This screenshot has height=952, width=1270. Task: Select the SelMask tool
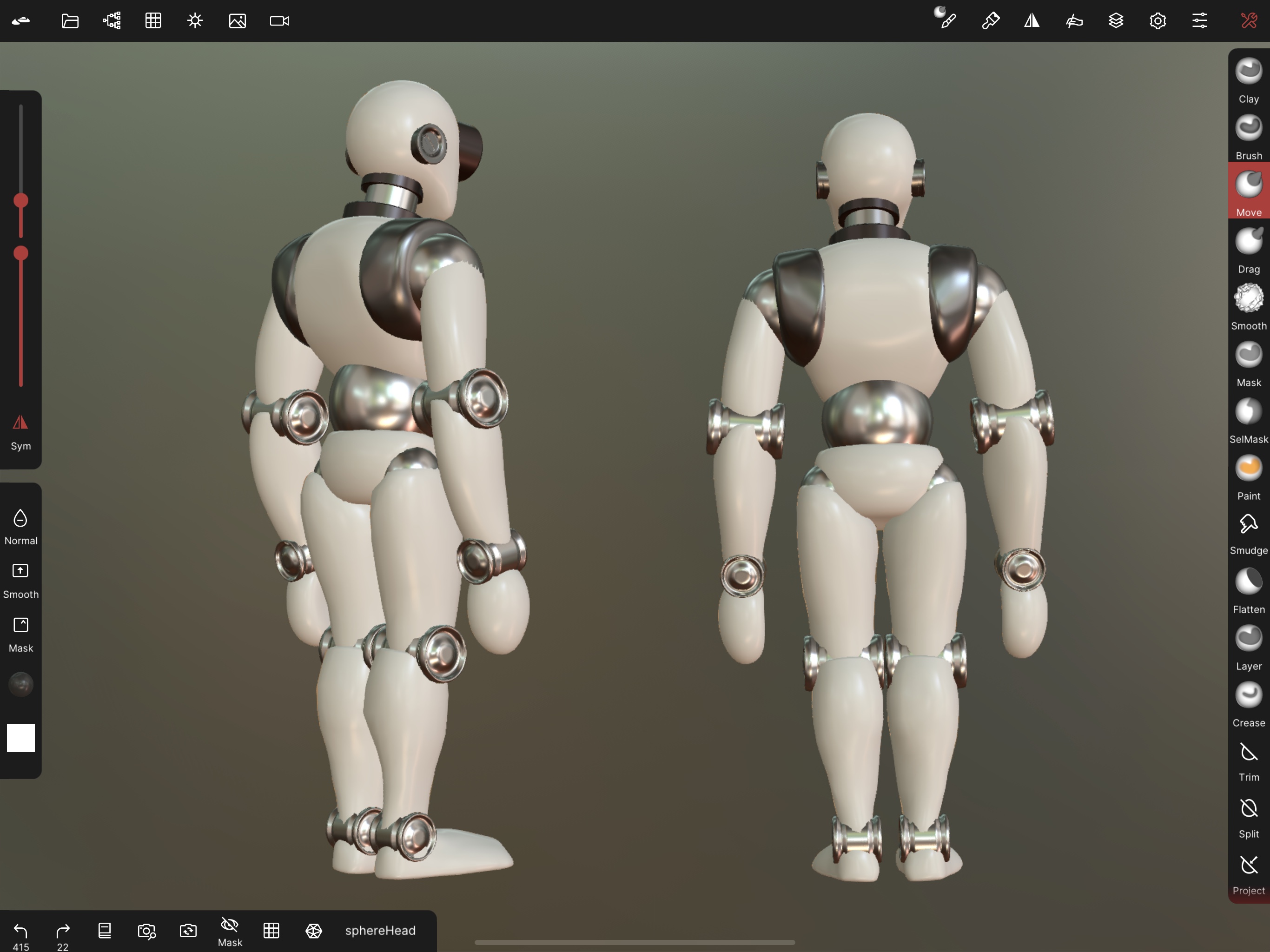point(1248,419)
